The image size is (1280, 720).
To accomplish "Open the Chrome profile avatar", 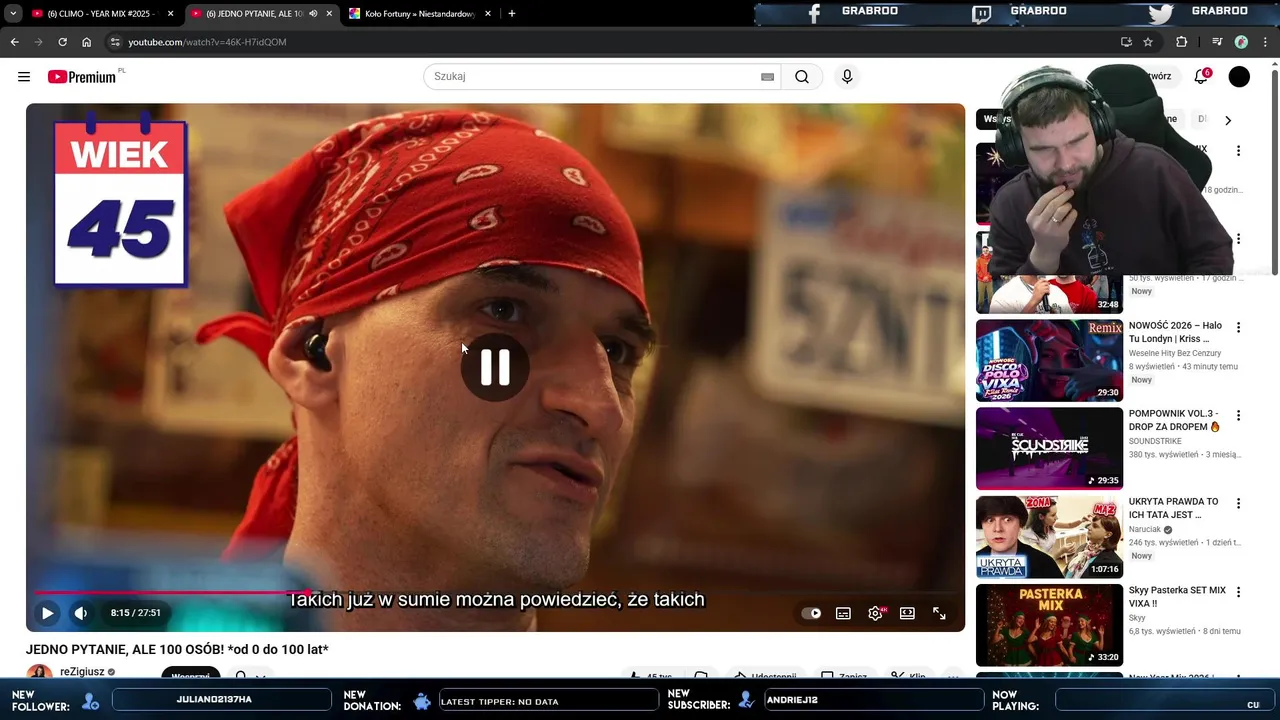I will click(x=1241, y=42).
